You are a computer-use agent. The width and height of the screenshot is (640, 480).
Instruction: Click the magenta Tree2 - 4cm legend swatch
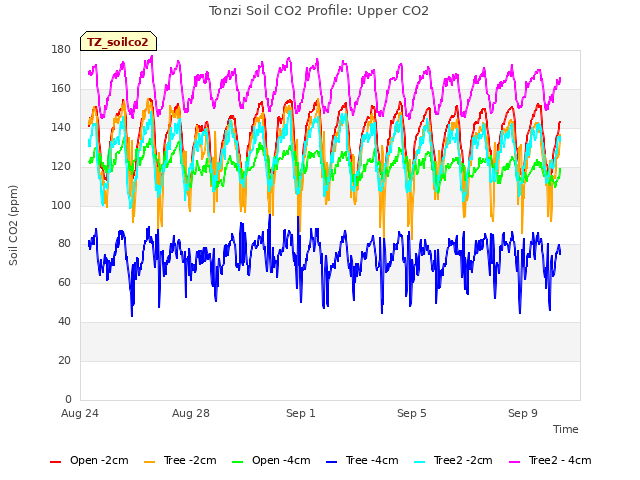[x=515, y=462]
